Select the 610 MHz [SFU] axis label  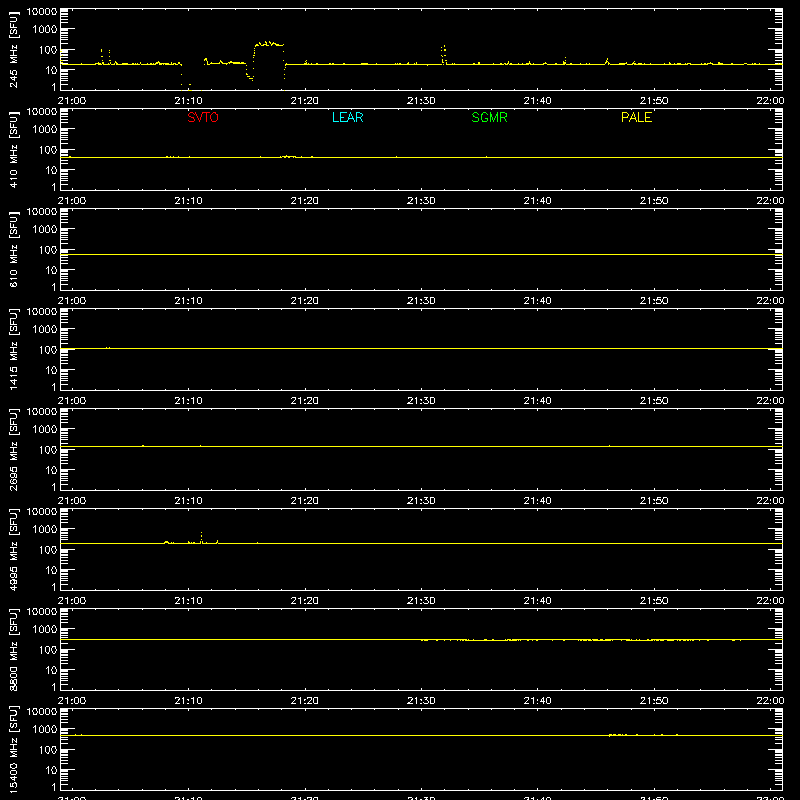coord(14,249)
